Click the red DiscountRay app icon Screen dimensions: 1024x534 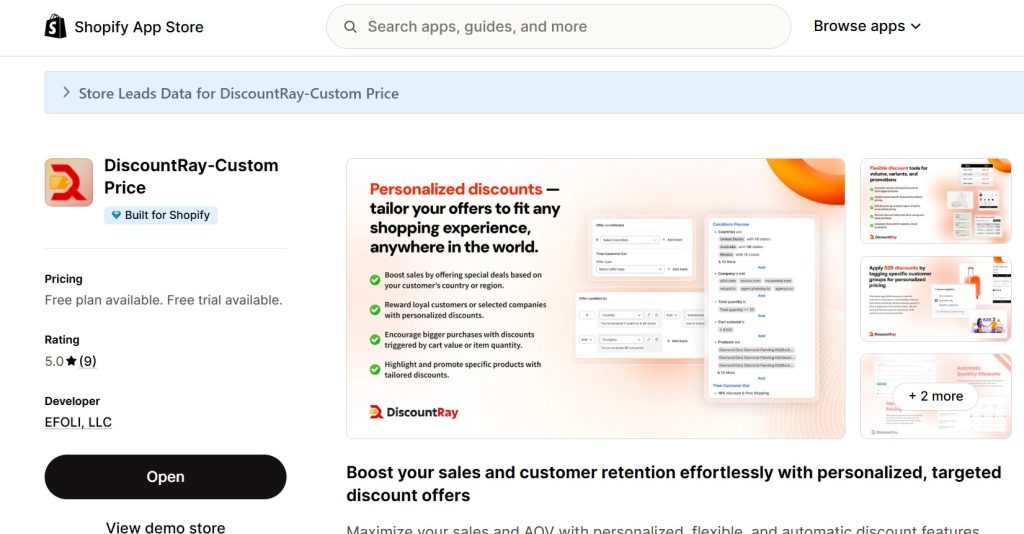[x=69, y=182]
